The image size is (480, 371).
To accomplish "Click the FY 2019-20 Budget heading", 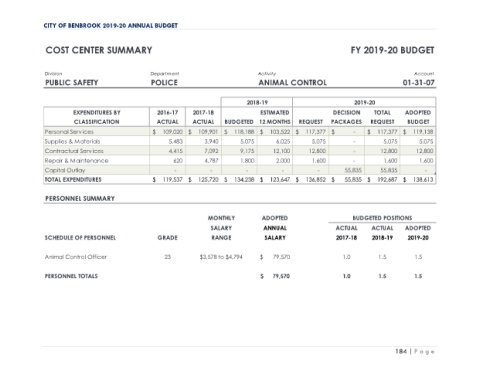I will (392, 50).
